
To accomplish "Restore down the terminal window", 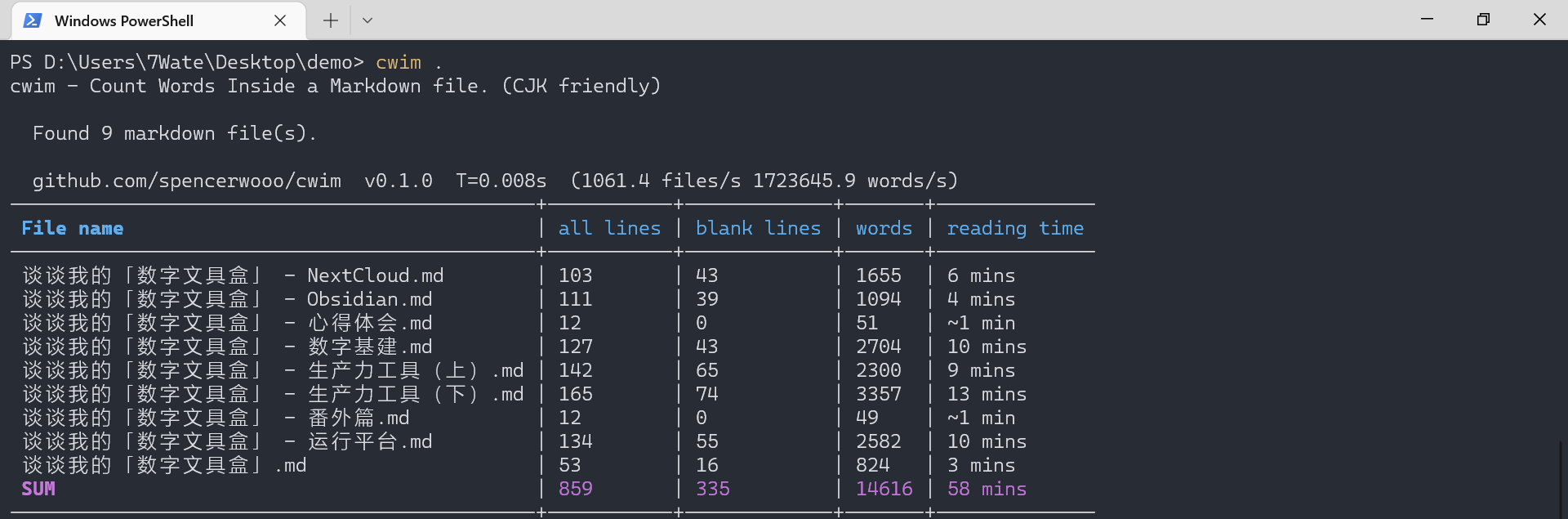I will (x=1483, y=20).
